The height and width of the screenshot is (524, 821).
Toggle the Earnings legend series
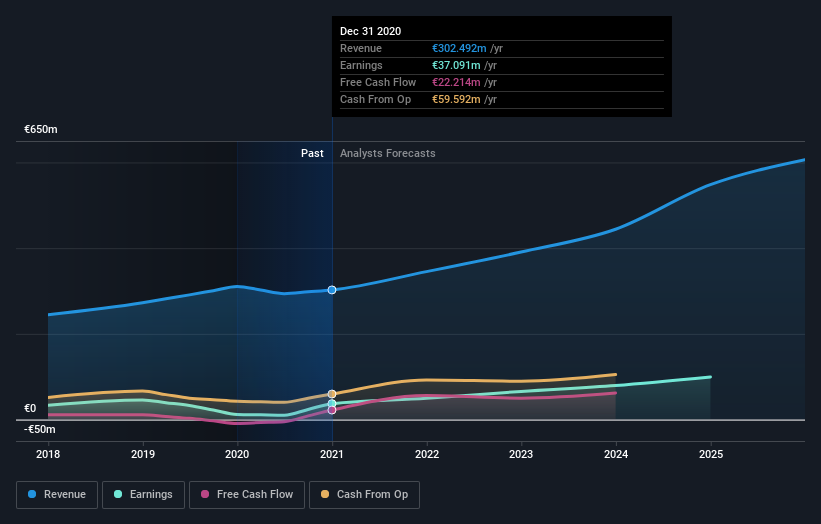coord(143,495)
